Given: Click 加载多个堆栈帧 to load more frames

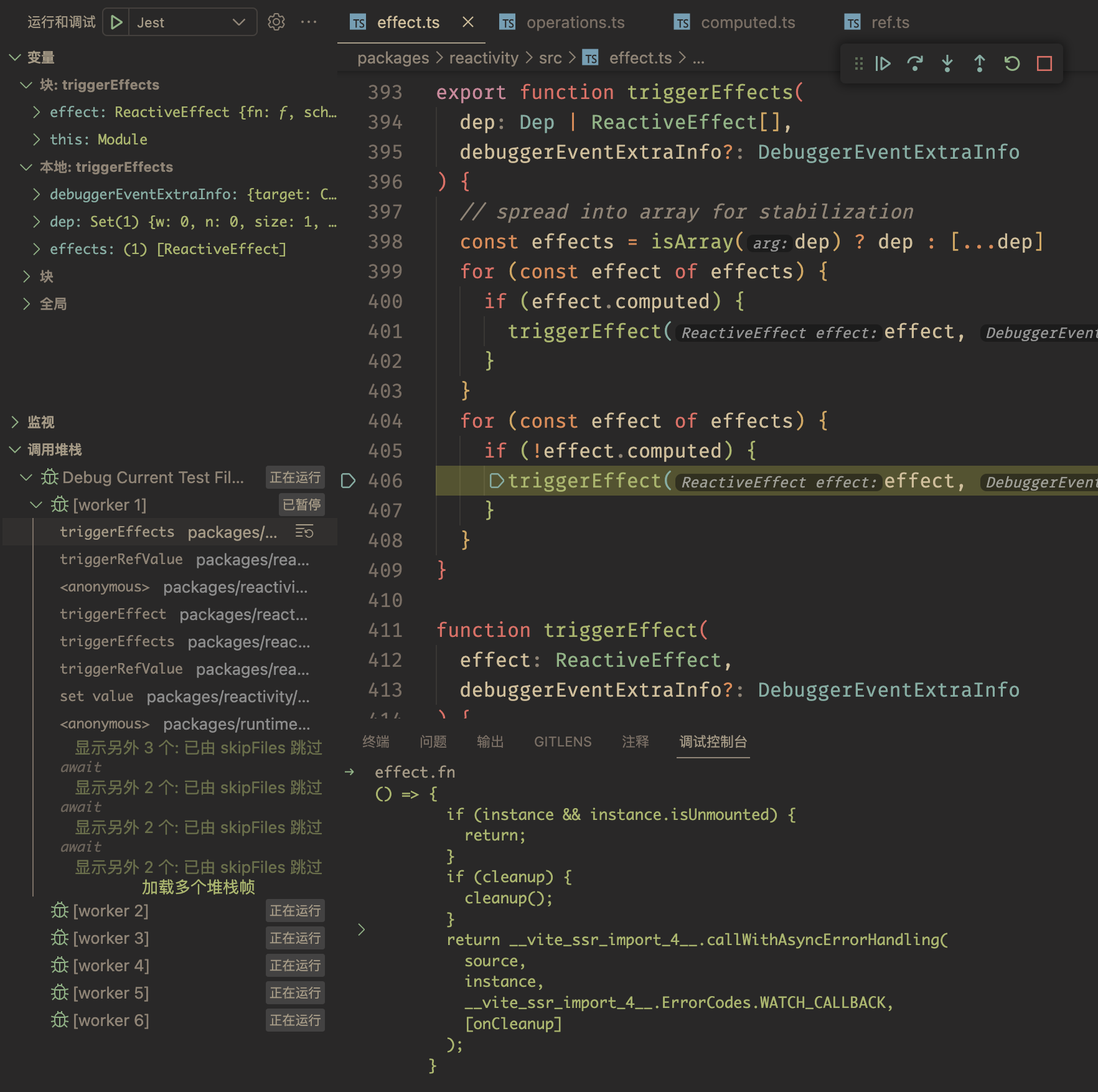Looking at the screenshot, I should (x=198, y=887).
